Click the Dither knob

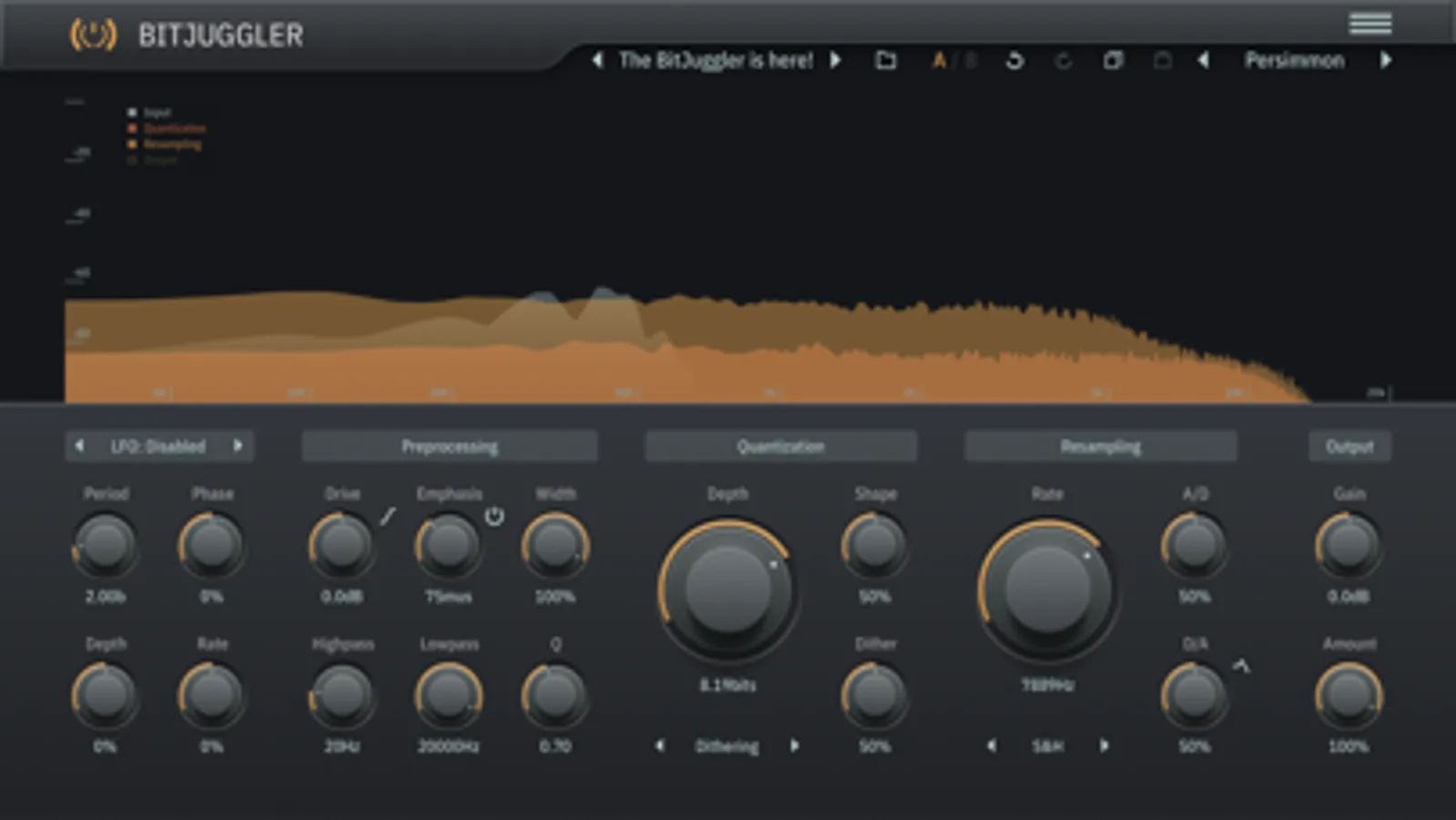tap(874, 695)
